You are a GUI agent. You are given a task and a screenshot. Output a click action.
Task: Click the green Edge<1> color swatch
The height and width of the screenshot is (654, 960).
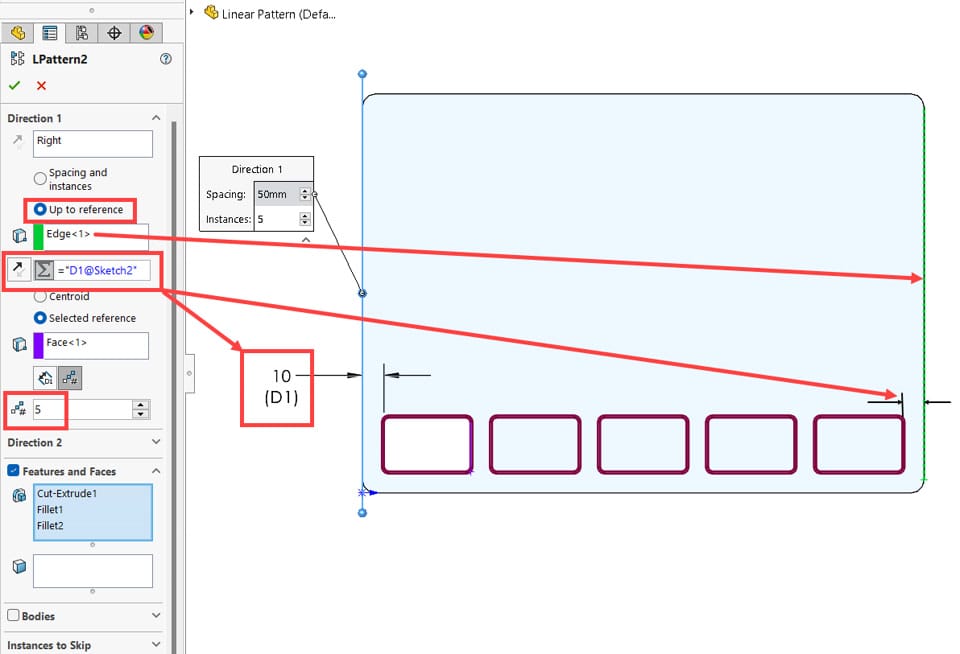tap(38, 237)
